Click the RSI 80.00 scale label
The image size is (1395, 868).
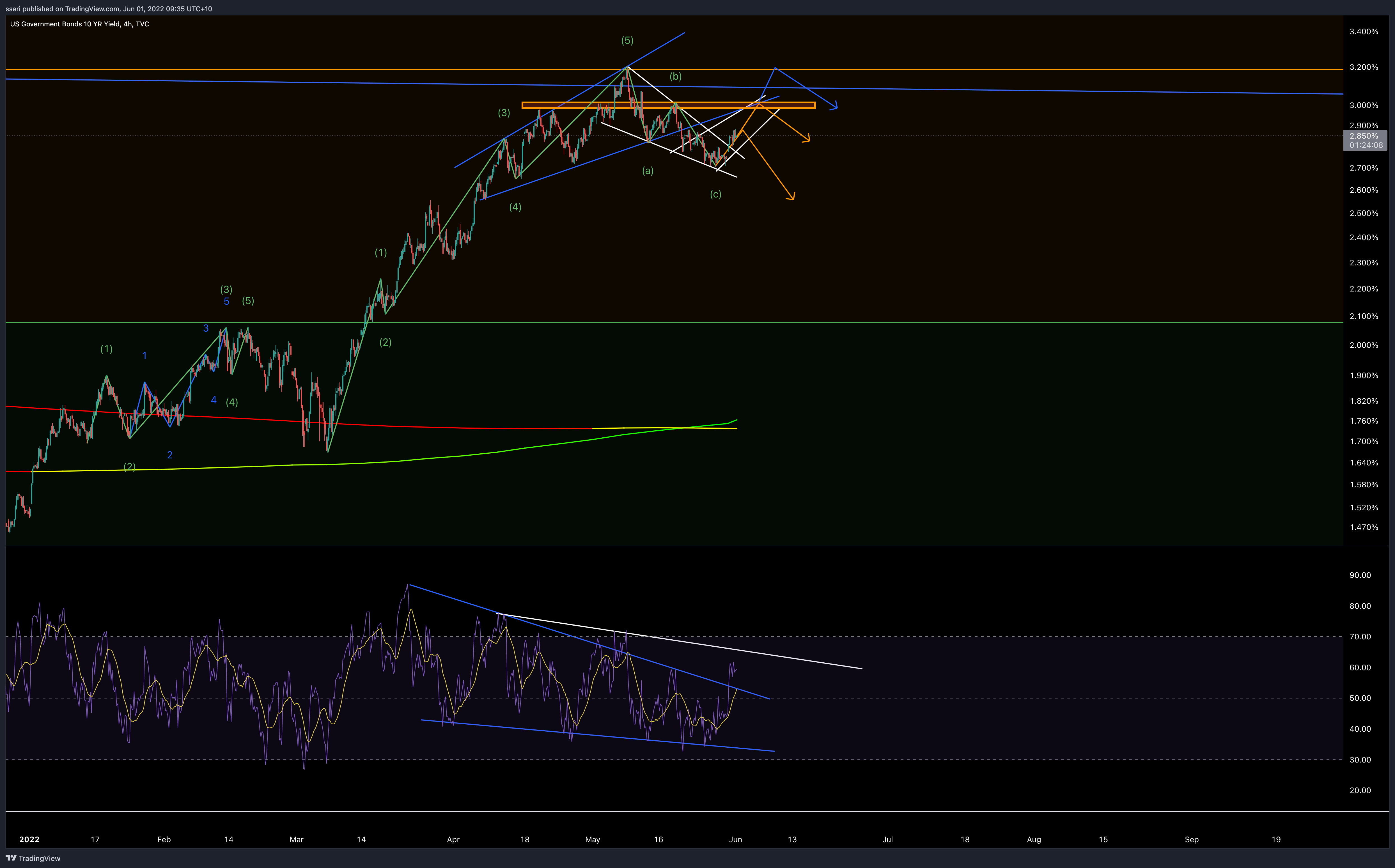[1360, 606]
